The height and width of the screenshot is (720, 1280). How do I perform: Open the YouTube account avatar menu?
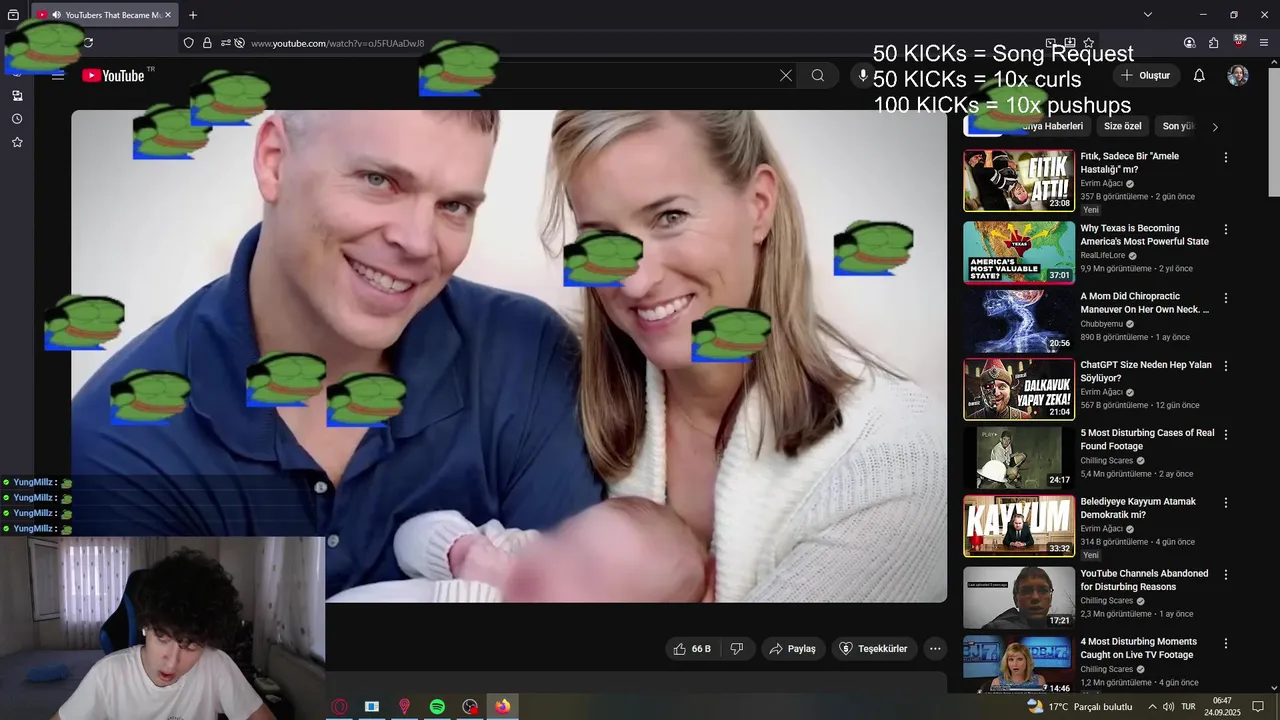pyautogui.click(x=1238, y=75)
